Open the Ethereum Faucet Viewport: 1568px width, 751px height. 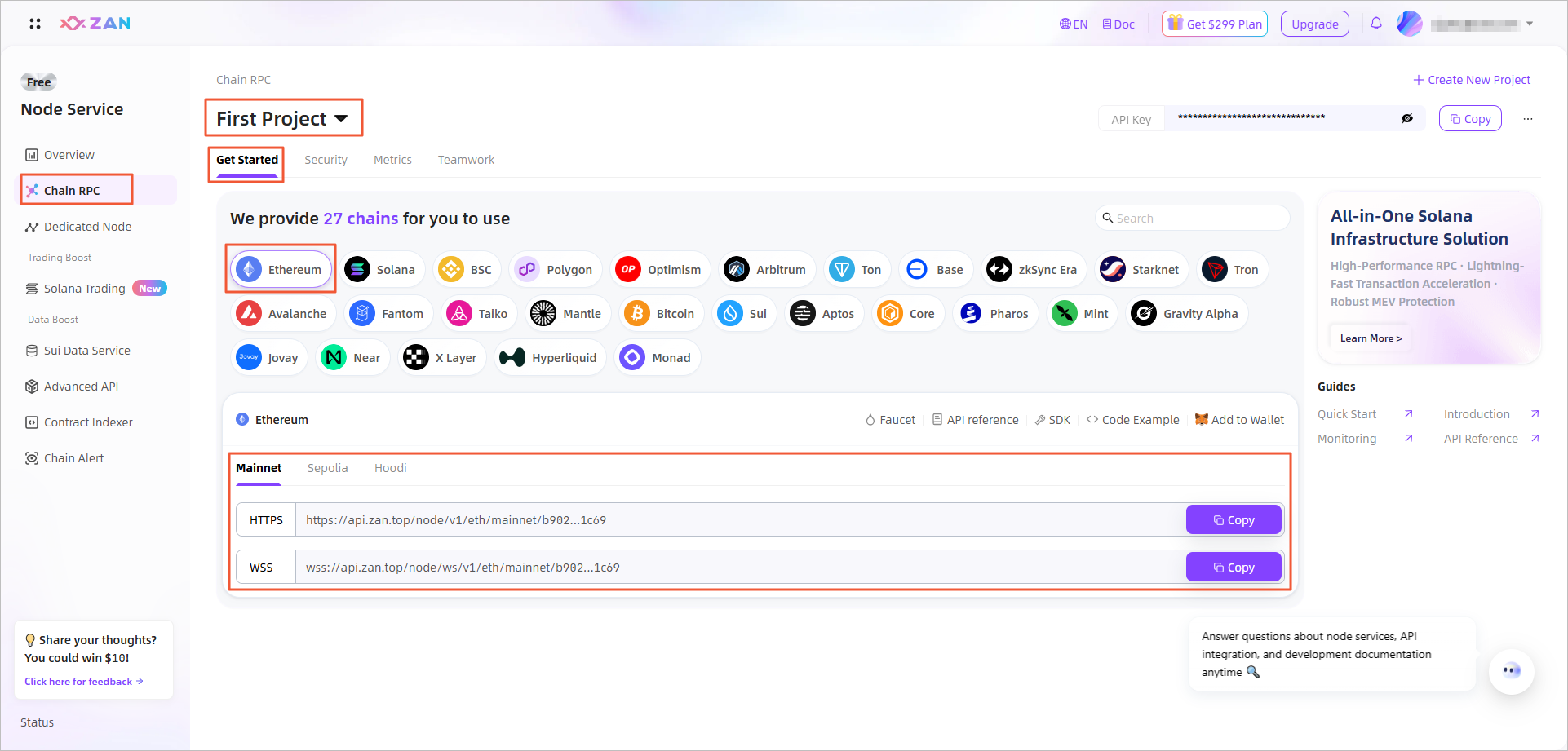[x=890, y=420]
